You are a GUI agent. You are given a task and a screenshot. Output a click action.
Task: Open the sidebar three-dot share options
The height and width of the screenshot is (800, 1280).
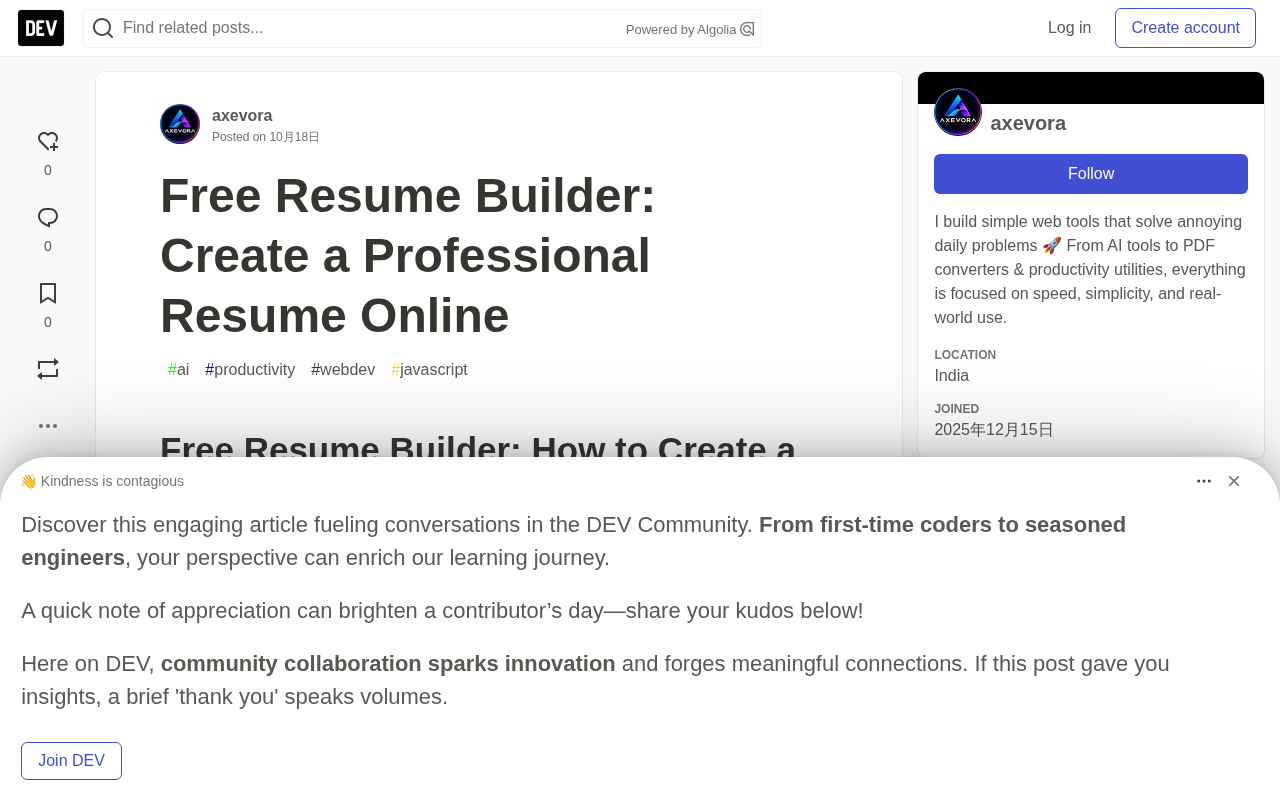(48, 426)
